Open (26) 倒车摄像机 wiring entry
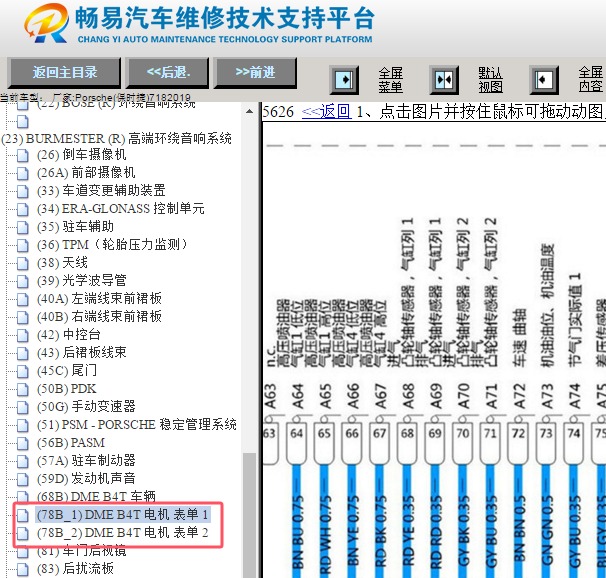Screen dimensions: 606x578 [x=82, y=155]
